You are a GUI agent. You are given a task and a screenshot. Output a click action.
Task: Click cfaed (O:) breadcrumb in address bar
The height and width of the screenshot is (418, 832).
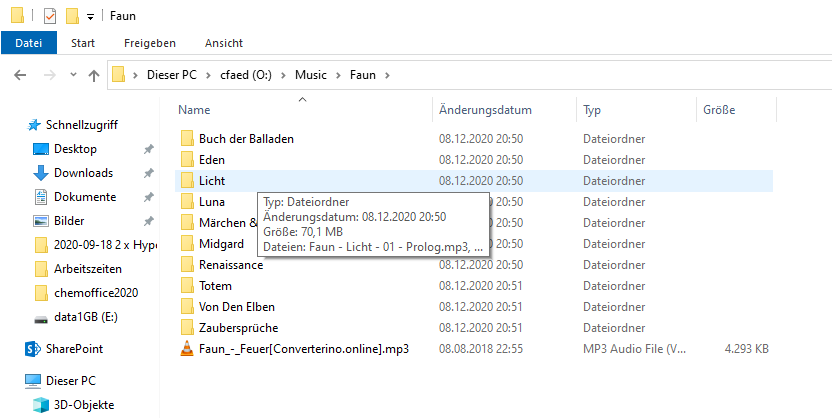(x=246, y=75)
